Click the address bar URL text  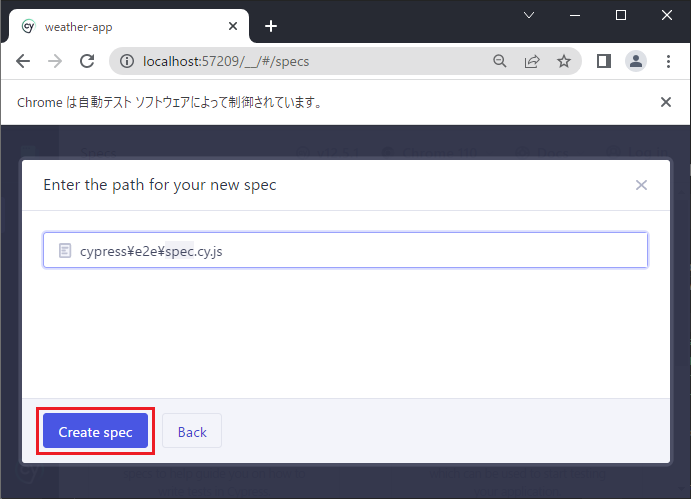click(226, 61)
